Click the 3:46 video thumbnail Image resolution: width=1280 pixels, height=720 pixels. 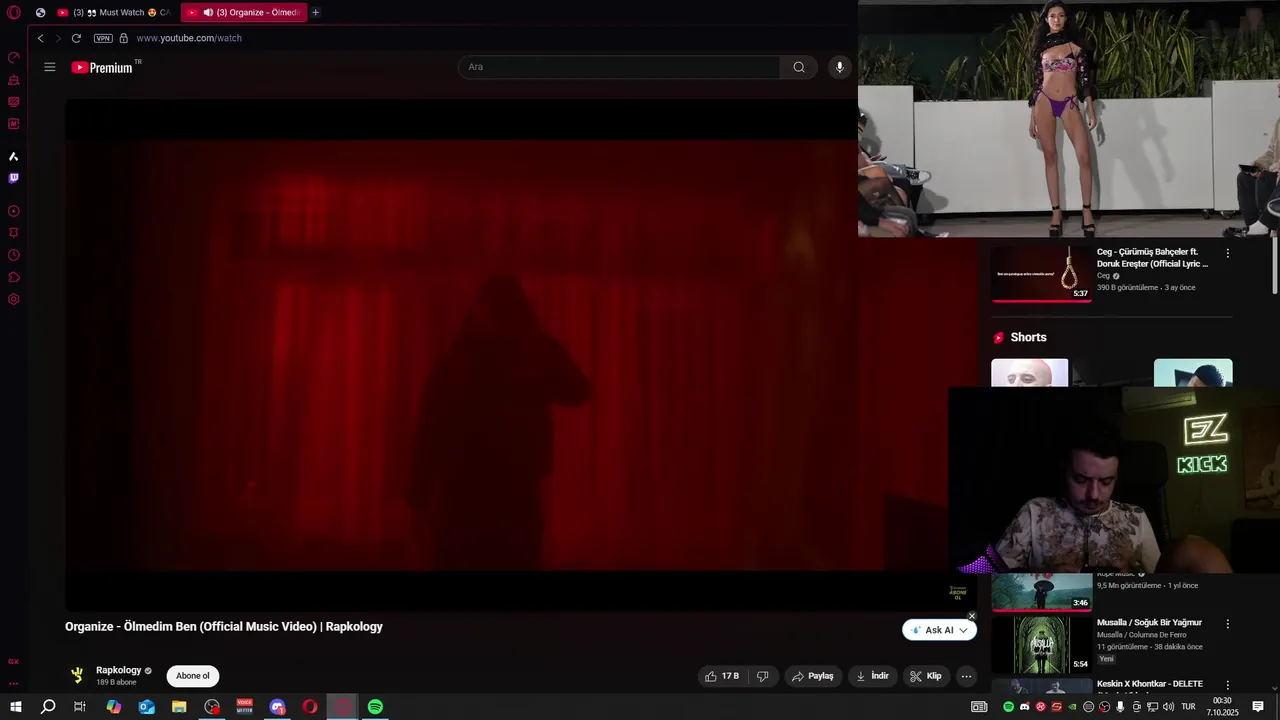(x=1042, y=592)
